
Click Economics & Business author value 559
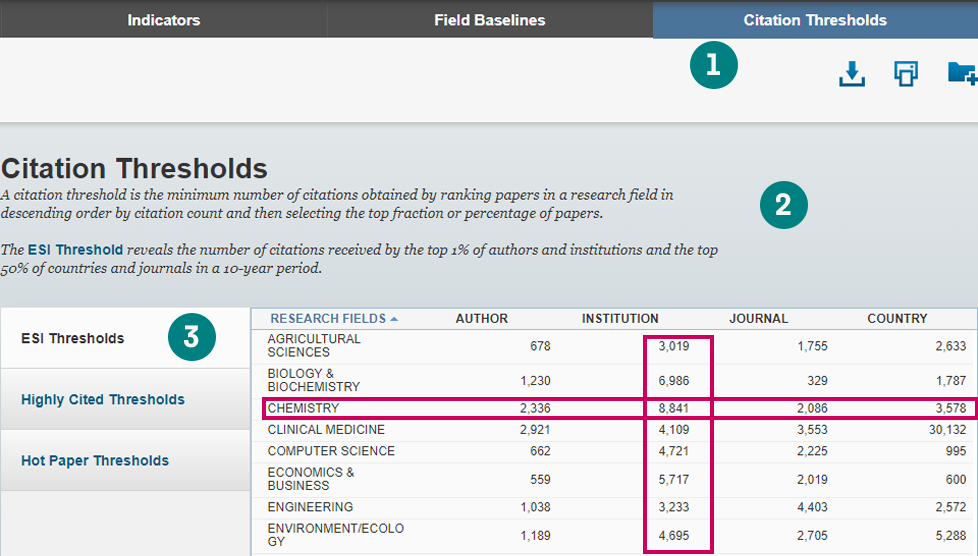tap(540, 479)
